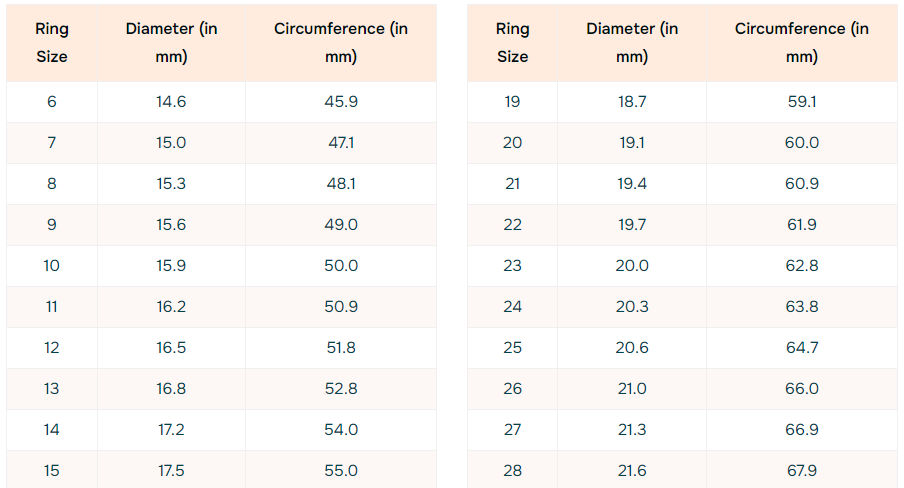904x488 pixels.
Task: Click the left table's Diameter (in mm) header
Action: pyautogui.click(x=171, y=43)
